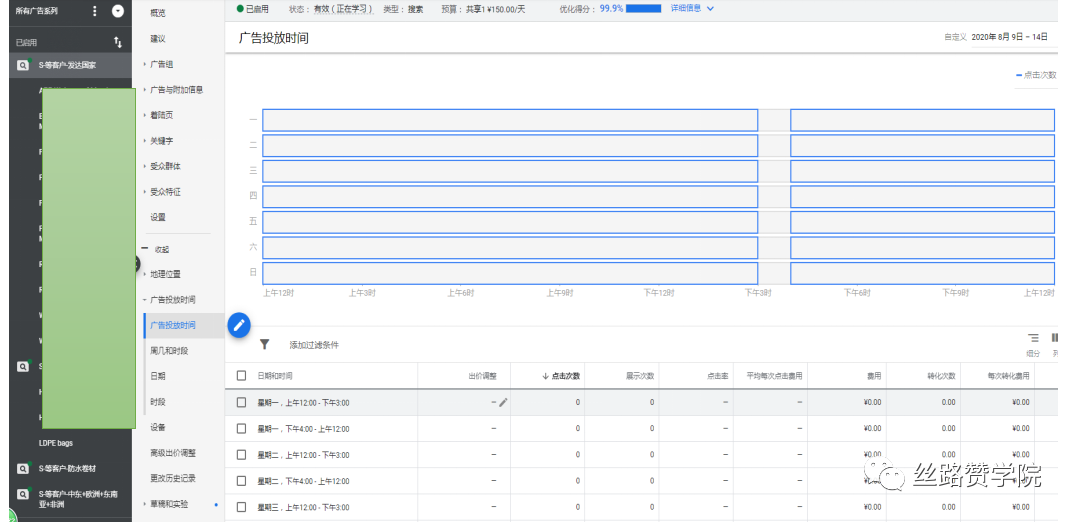The image size is (1076, 522).
Task: Click the search icon of S-等客户-发达国家 campaign
Action: coord(23,65)
